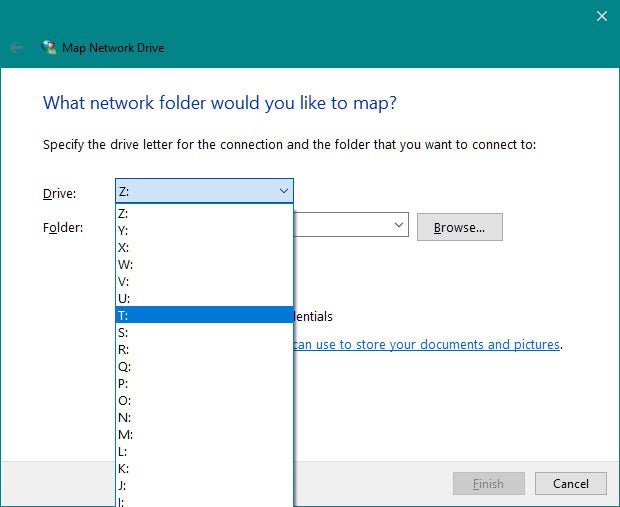Select drive letter V: in the list

click(204, 281)
